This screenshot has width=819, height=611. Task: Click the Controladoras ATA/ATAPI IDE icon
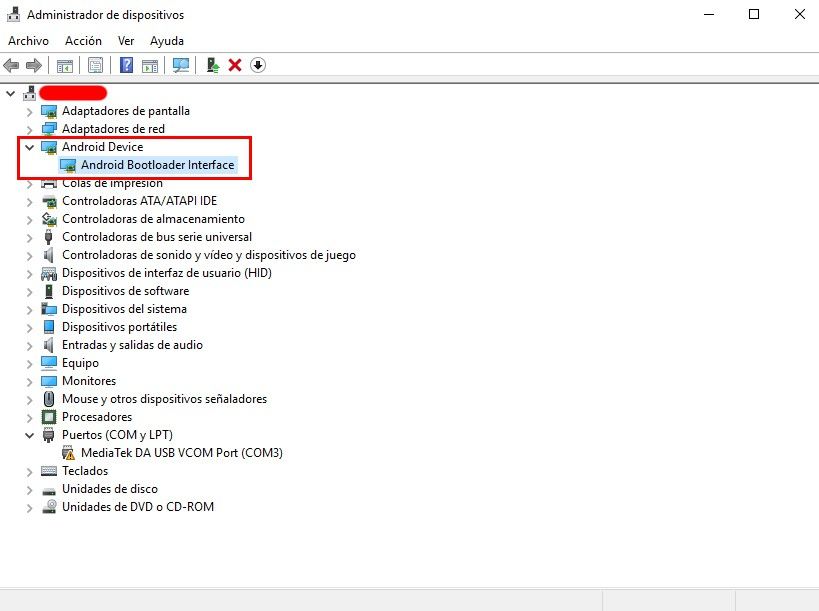pyautogui.click(x=49, y=201)
